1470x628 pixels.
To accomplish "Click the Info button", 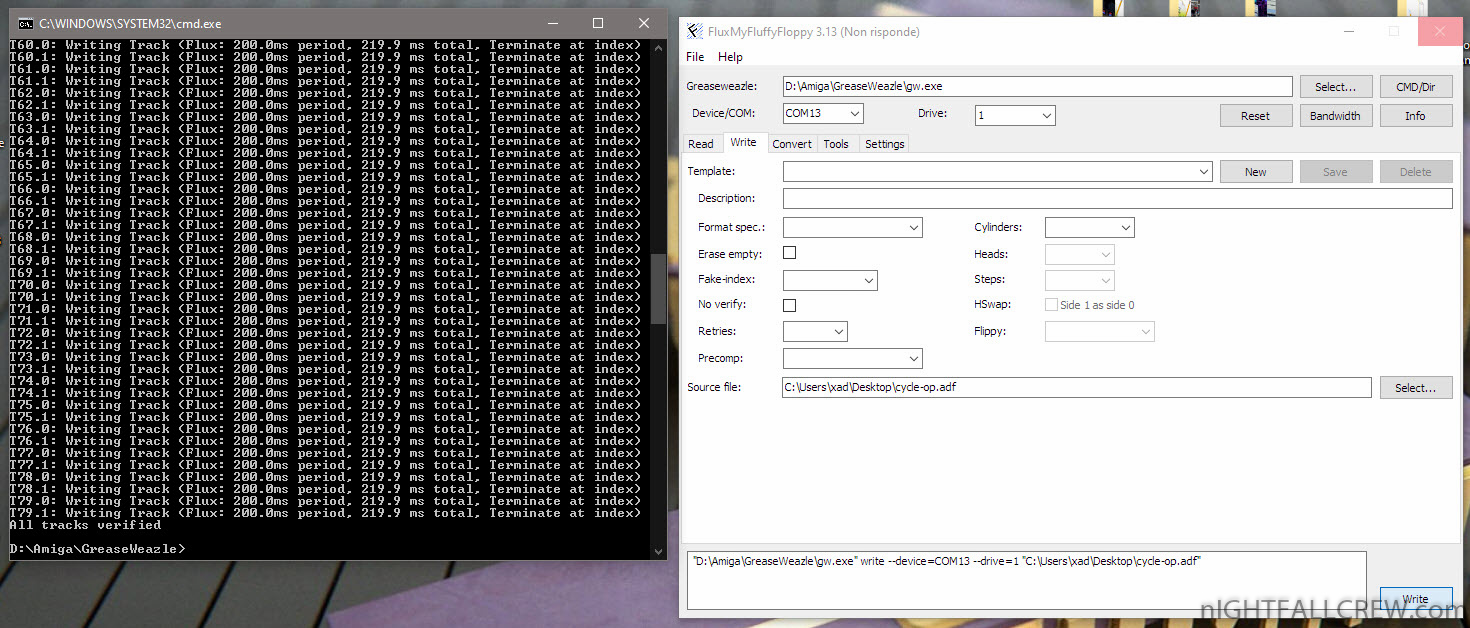I will pyautogui.click(x=1415, y=116).
